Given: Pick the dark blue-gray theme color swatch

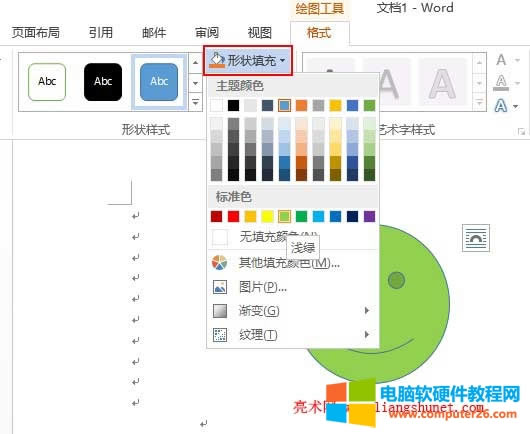Looking at the screenshot, I should click(267, 105).
